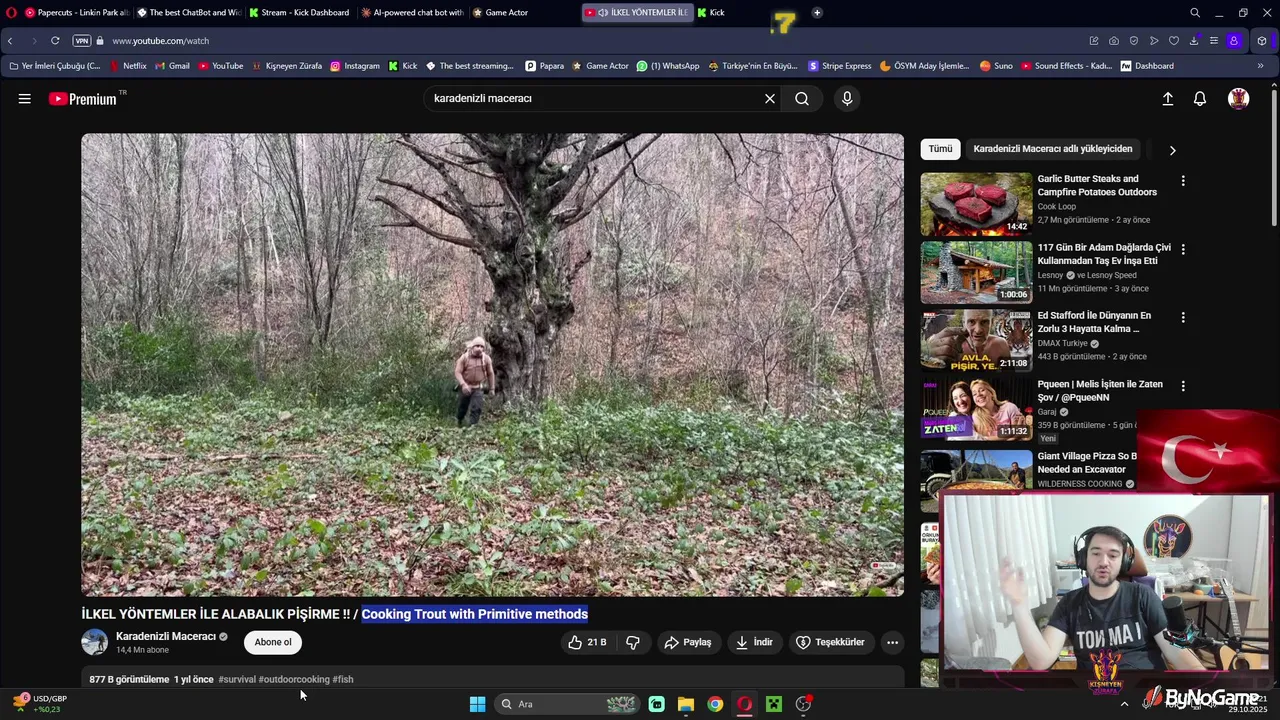Dislike the video with thumbs down

633,642
